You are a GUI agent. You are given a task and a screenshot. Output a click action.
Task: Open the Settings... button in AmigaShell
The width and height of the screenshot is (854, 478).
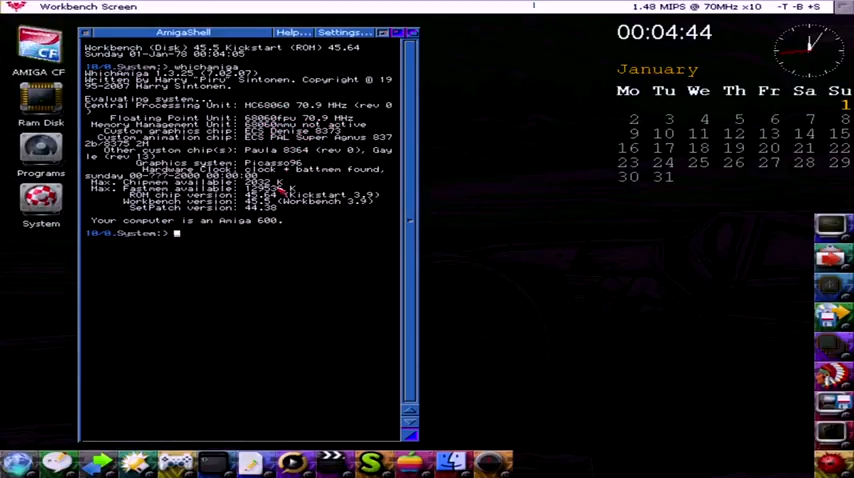[344, 33]
